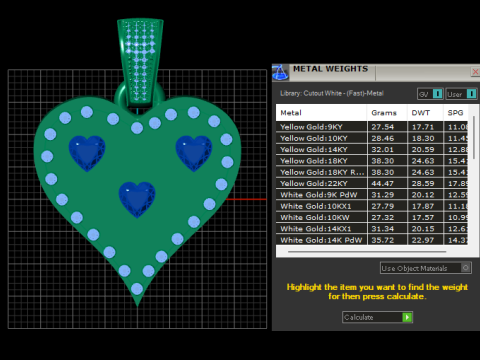Click the 27.79 grams cell

point(387,206)
